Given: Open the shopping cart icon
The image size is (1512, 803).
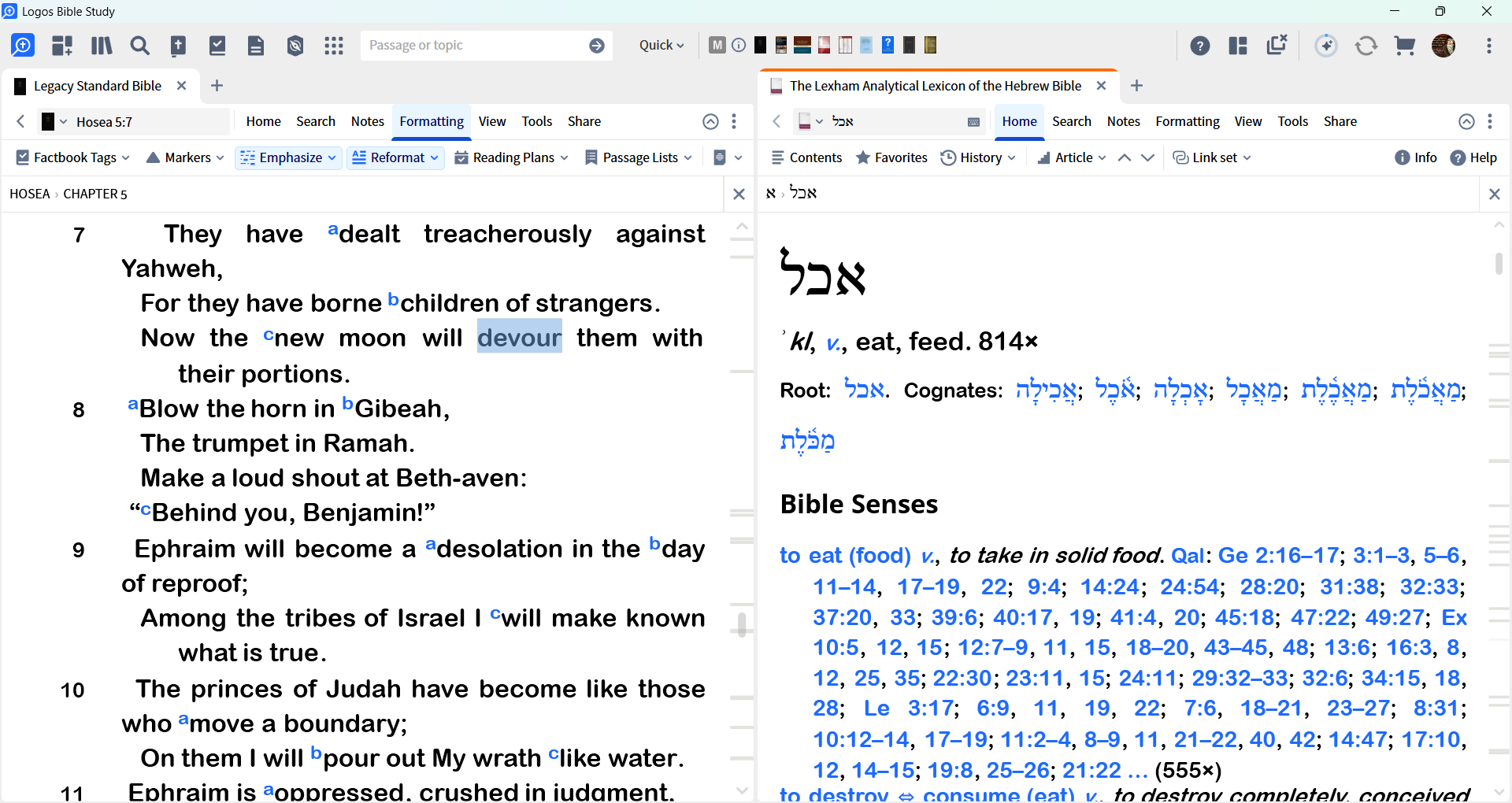Looking at the screenshot, I should click(1405, 46).
